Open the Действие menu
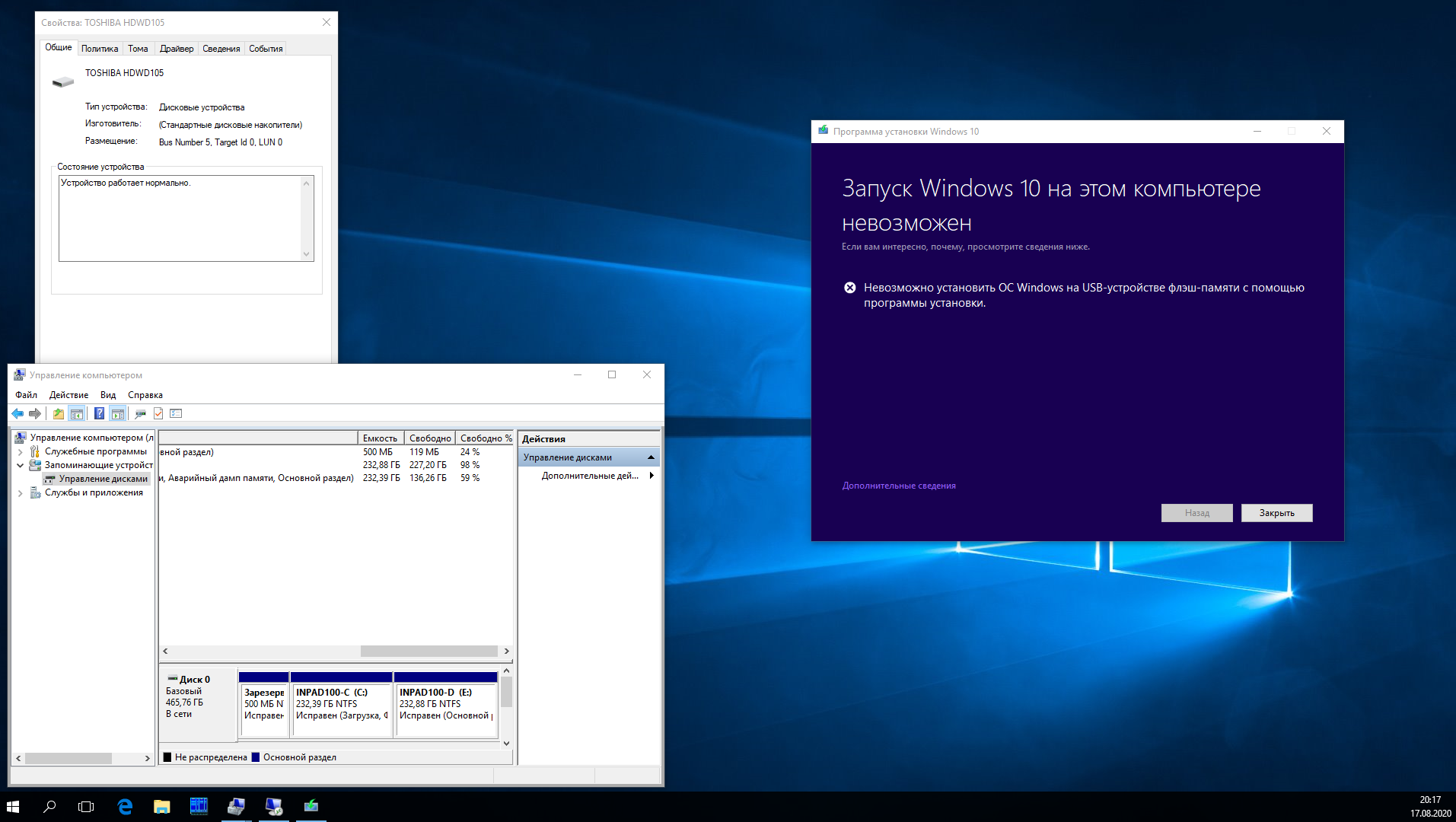 (68, 395)
